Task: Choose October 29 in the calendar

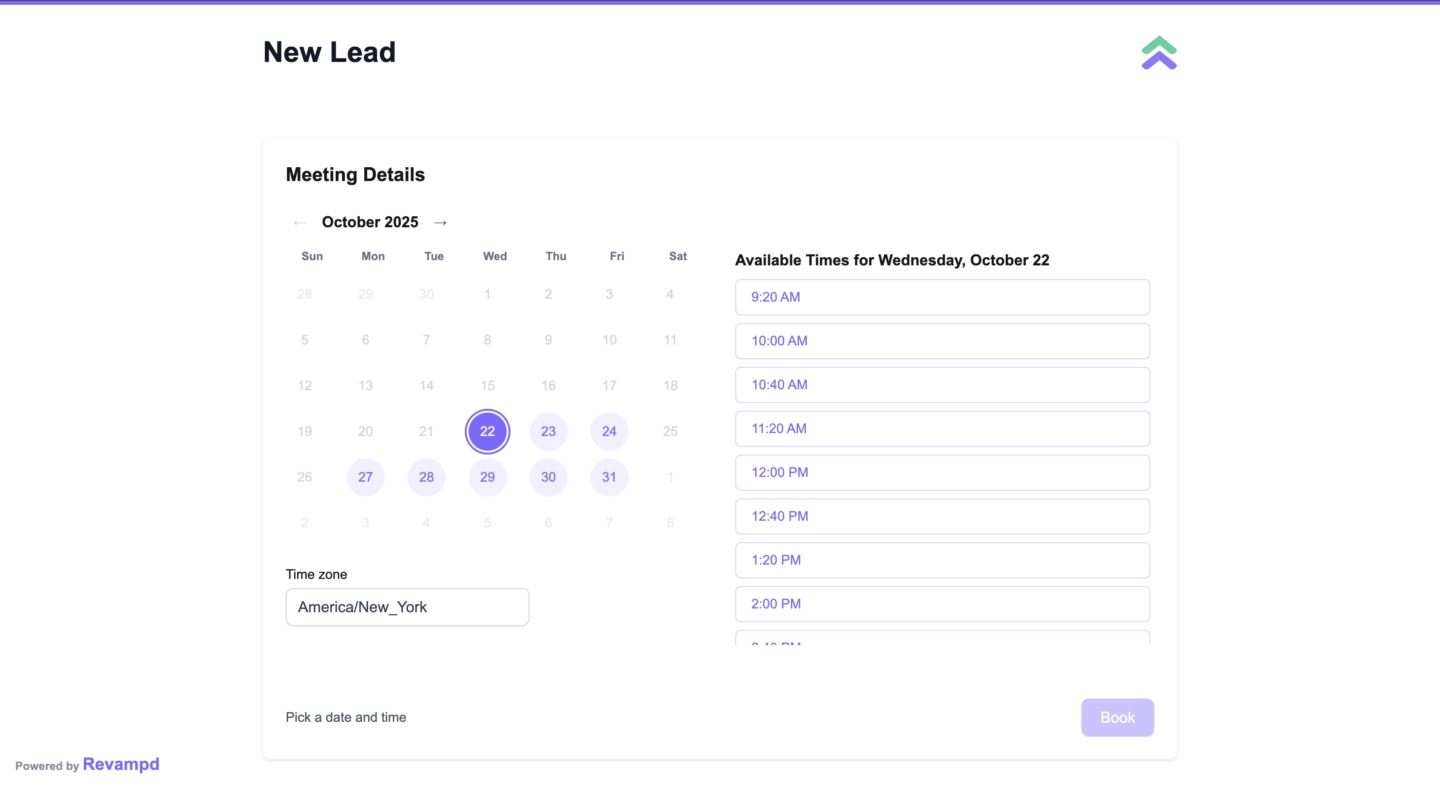Action: click(x=487, y=477)
